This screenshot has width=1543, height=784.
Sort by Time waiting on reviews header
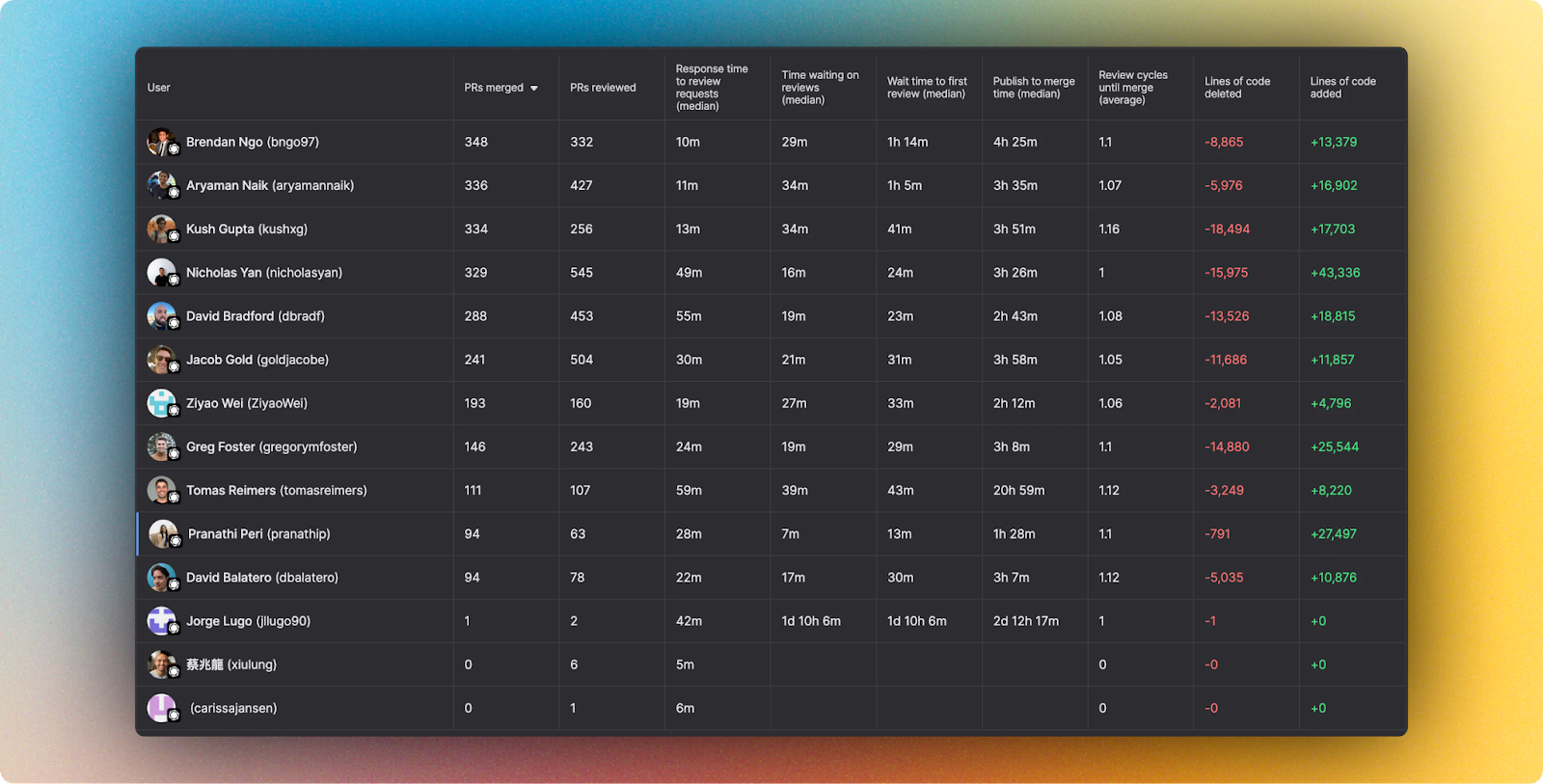[820, 88]
